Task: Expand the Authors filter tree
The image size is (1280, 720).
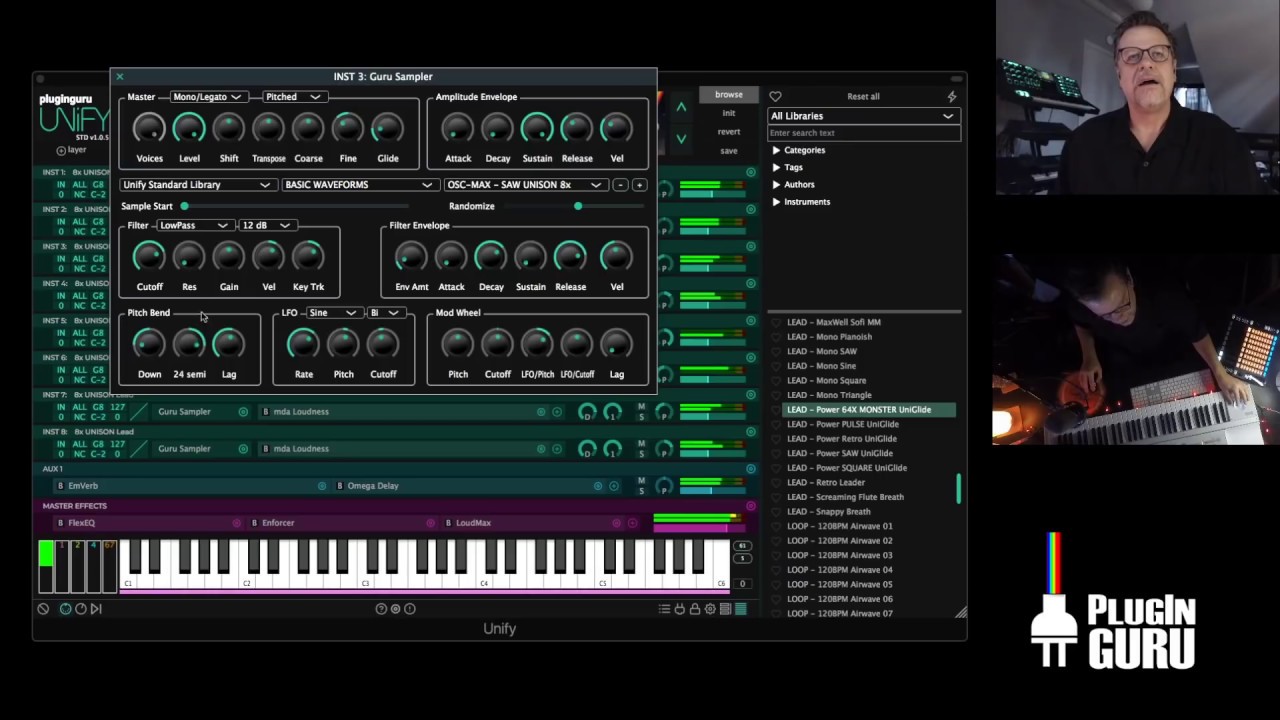Action: coord(776,185)
